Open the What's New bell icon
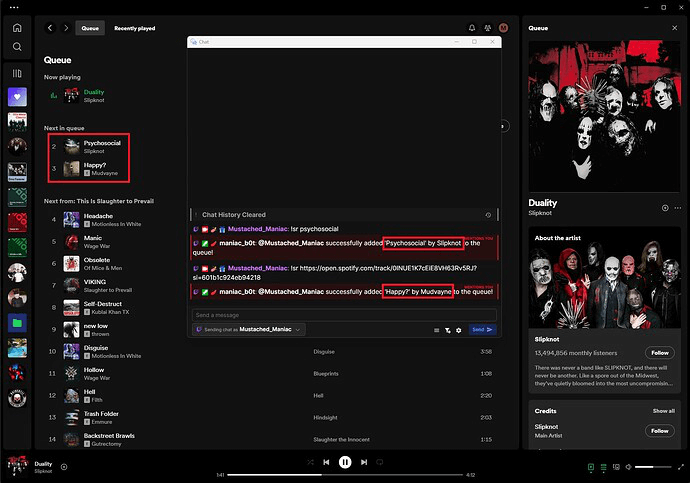This screenshot has height=483, width=690. 472,28
